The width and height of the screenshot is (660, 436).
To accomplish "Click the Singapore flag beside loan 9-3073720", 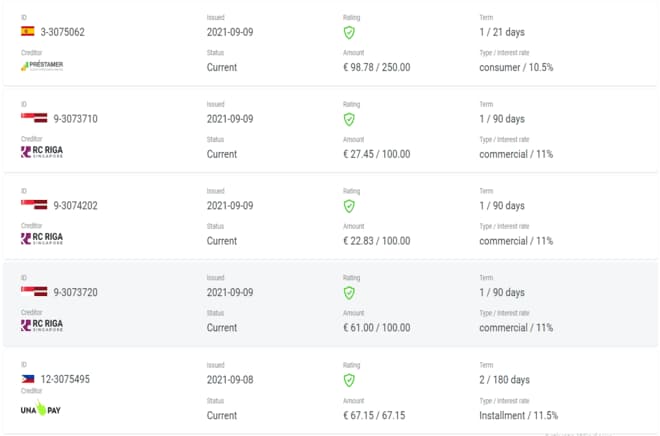I will point(34,291).
